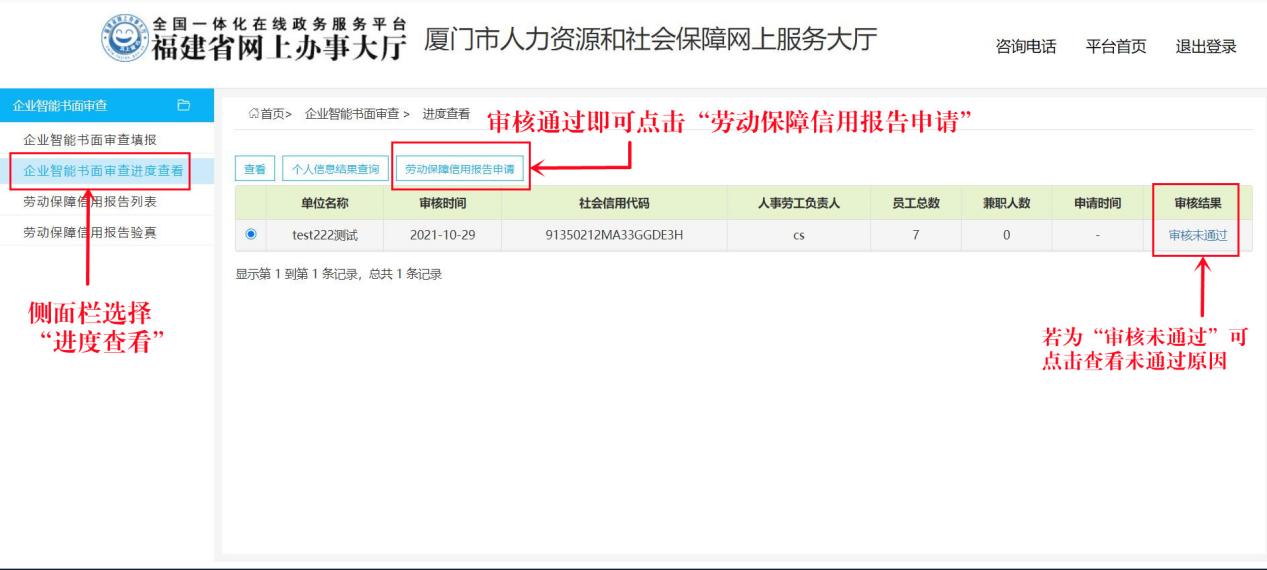Select the radio button for test222测试 row
This screenshot has width=1267, height=570.
(x=250, y=235)
